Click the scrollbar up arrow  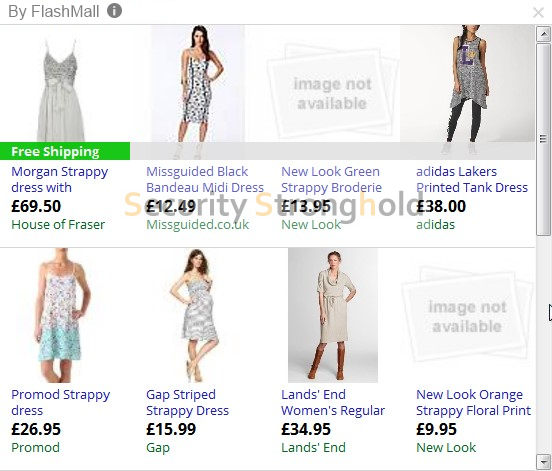pos(544,34)
